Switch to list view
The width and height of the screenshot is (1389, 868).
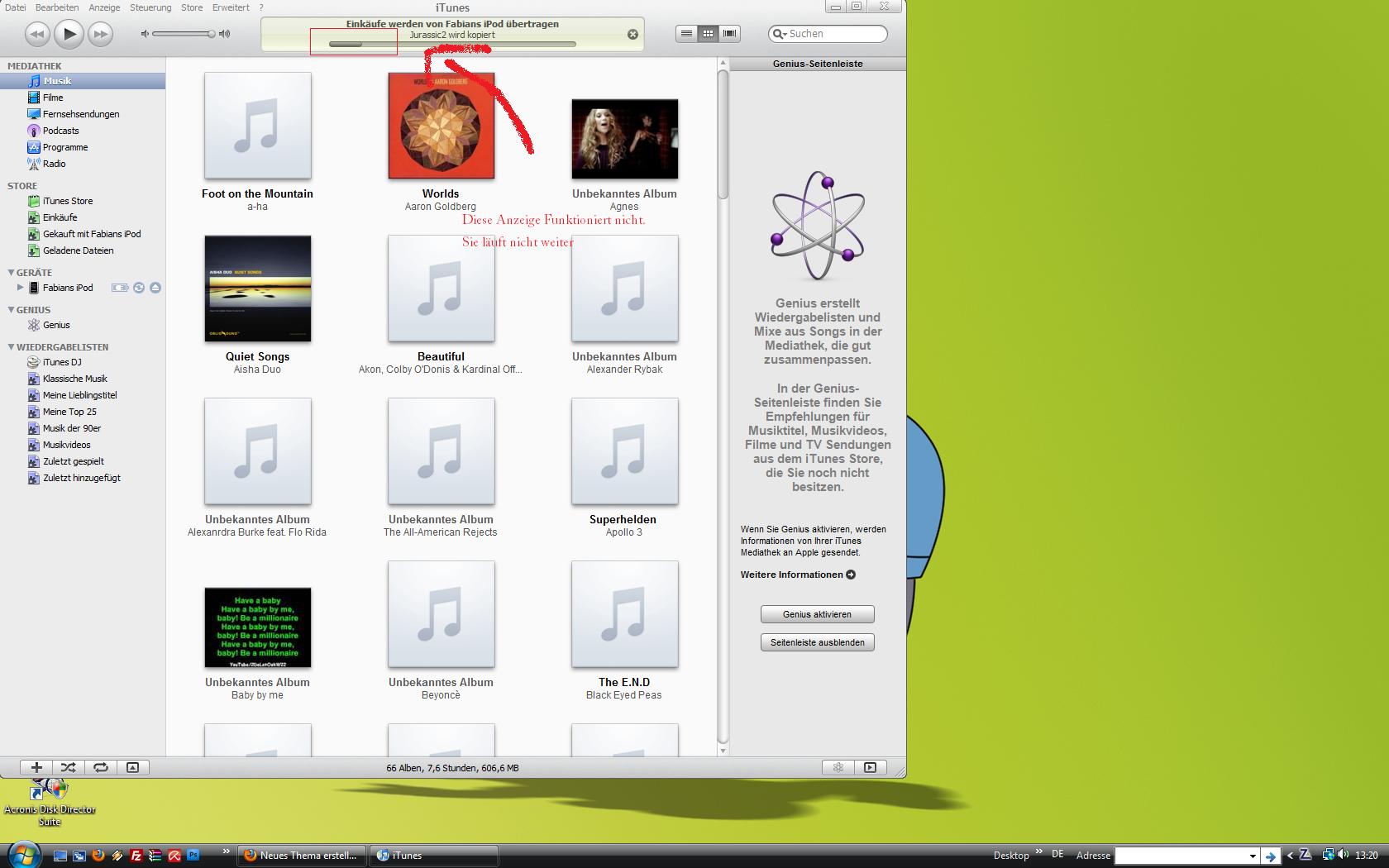click(686, 34)
